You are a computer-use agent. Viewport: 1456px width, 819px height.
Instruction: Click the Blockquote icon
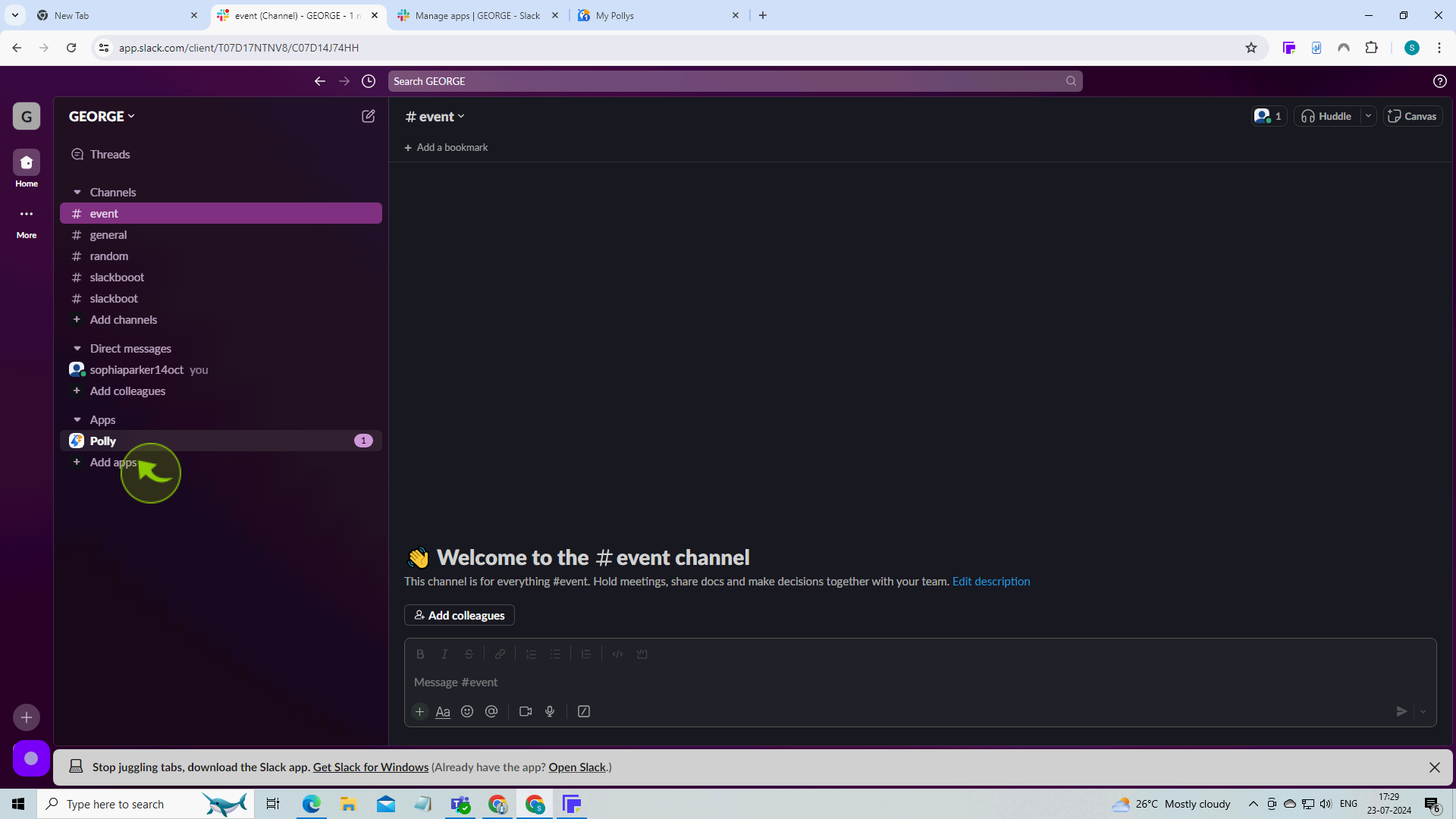586,654
